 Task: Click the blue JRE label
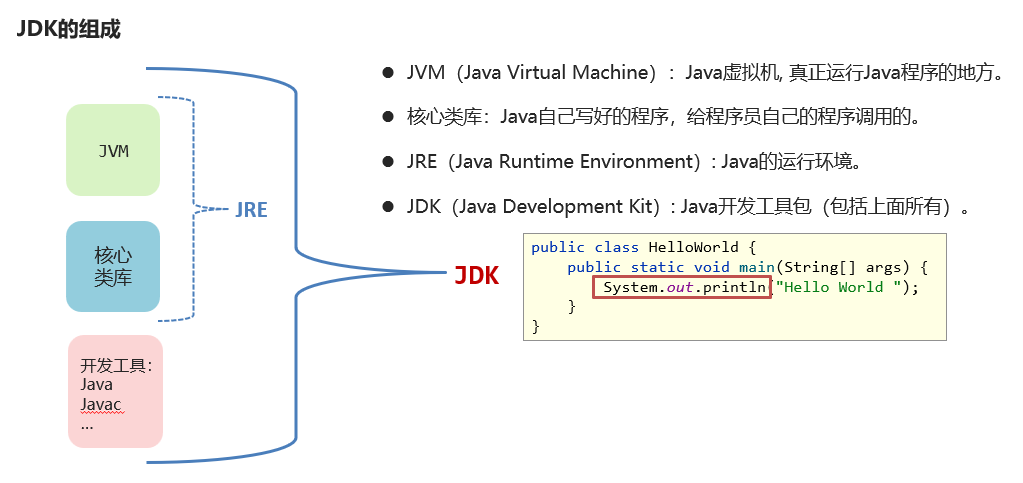[251, 211]
